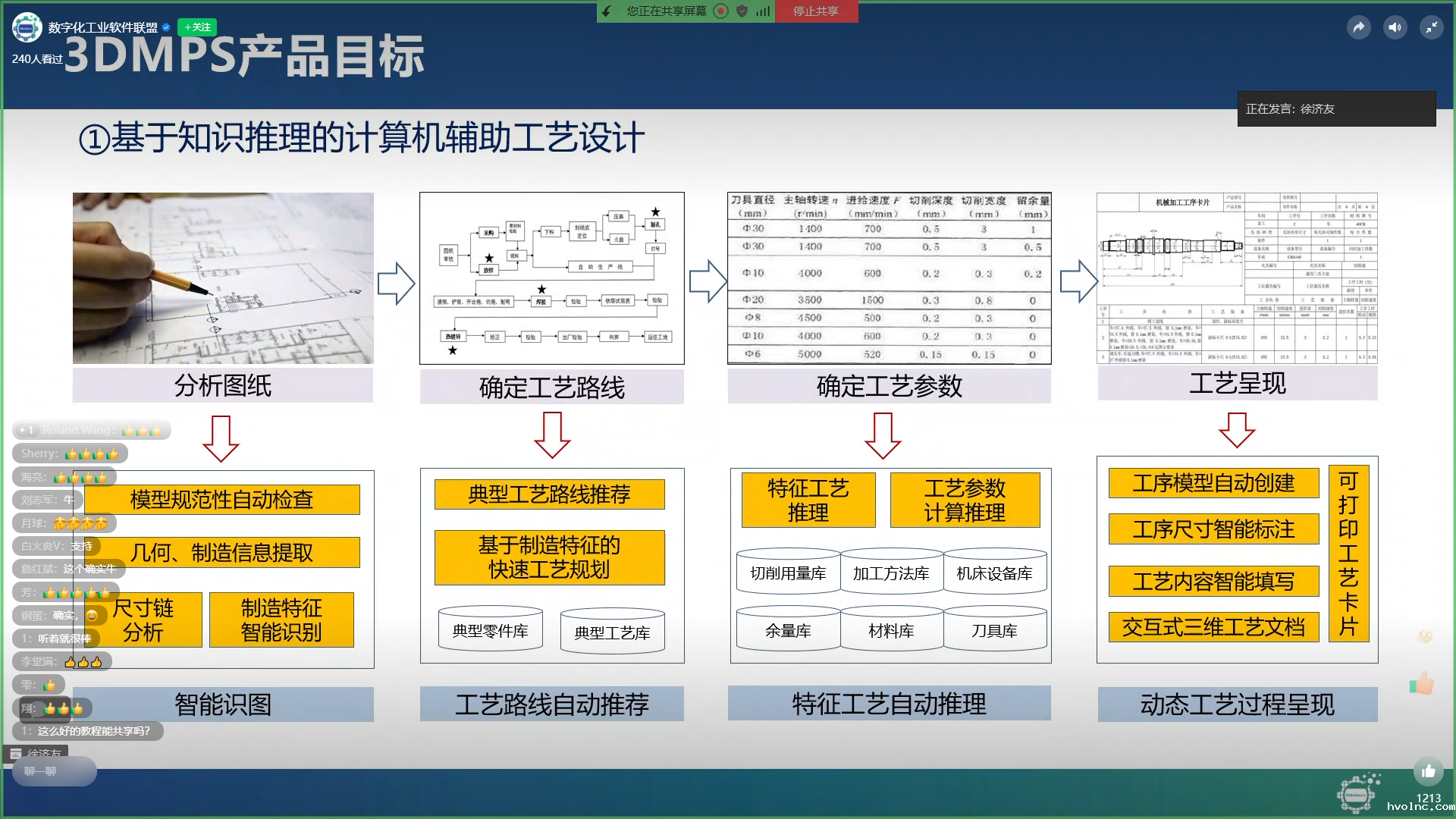Mute the speaker volume icon
Screen dimensions: 1456x819
coord(1395,28)
